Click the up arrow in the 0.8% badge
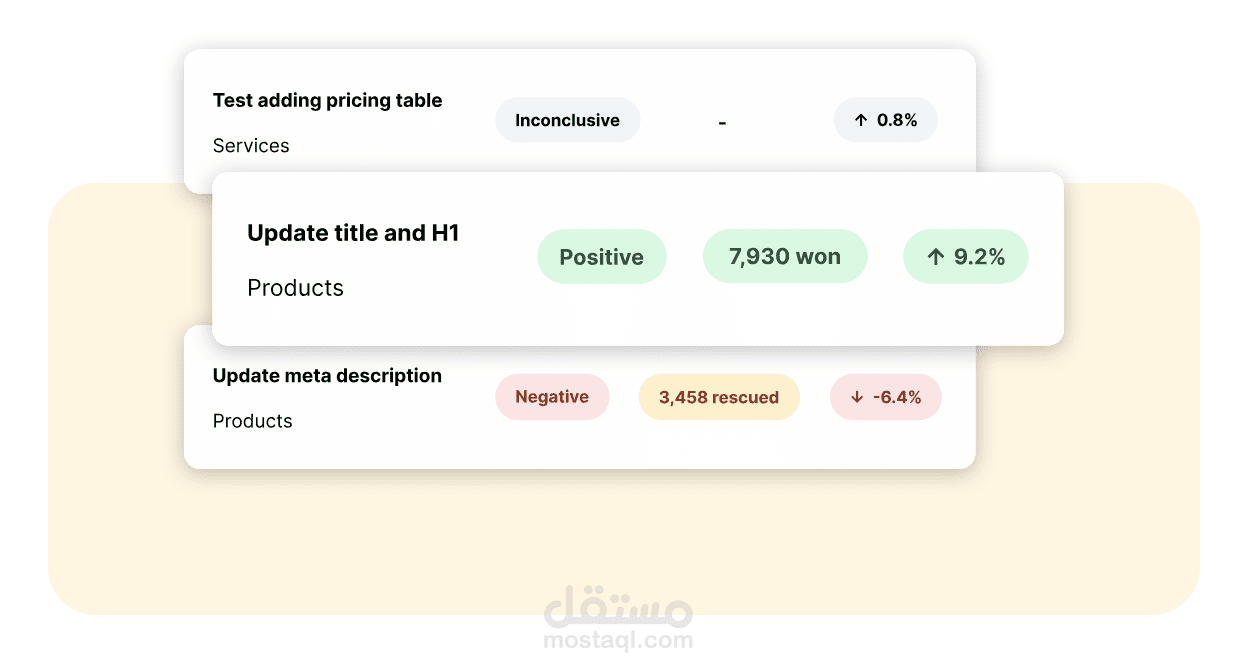 pos(861,120)
